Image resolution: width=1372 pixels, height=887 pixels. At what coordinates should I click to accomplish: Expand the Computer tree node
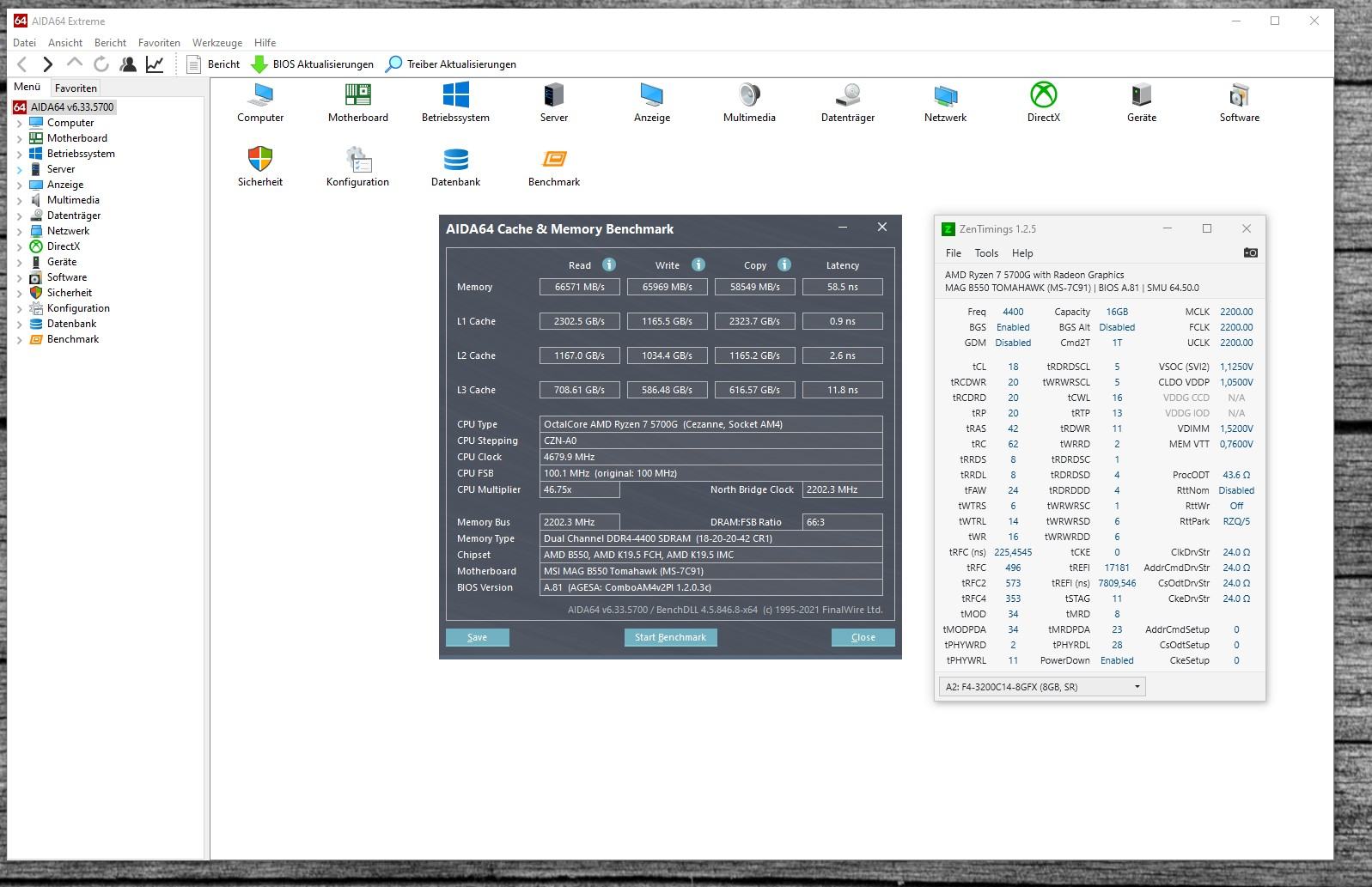click(x=20, y=123)
